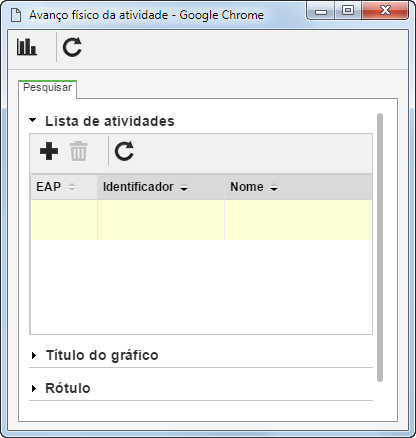Viewport: 416px width, 438px height.
Task: Click the top toolbar refresh icon
Action: (72, 47)
